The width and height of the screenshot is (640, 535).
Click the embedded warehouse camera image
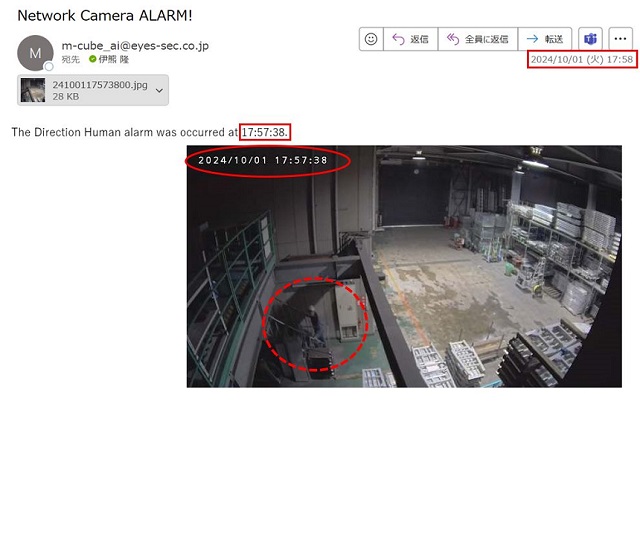[x=404, y=266]
